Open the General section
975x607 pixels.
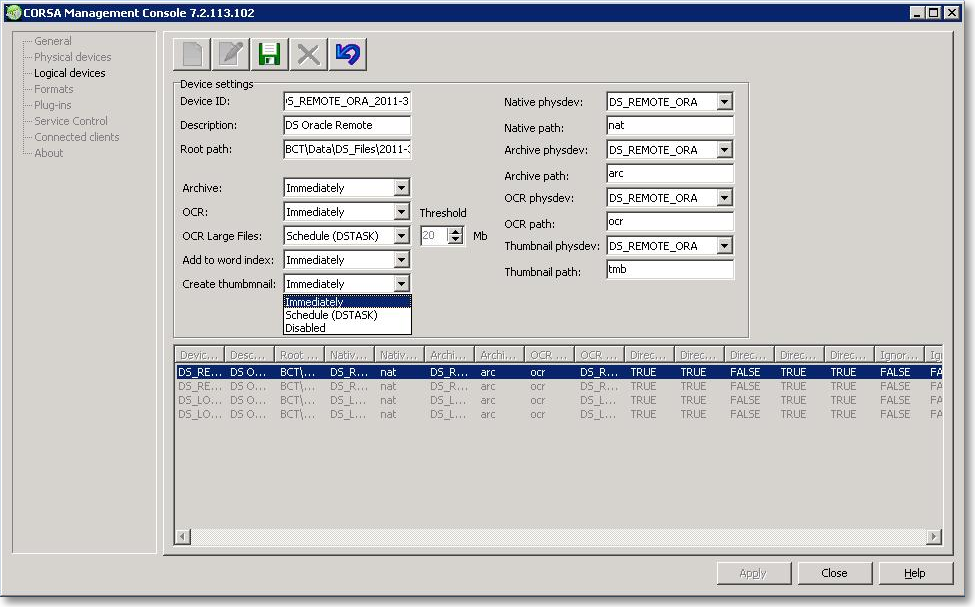pos(53,41)
